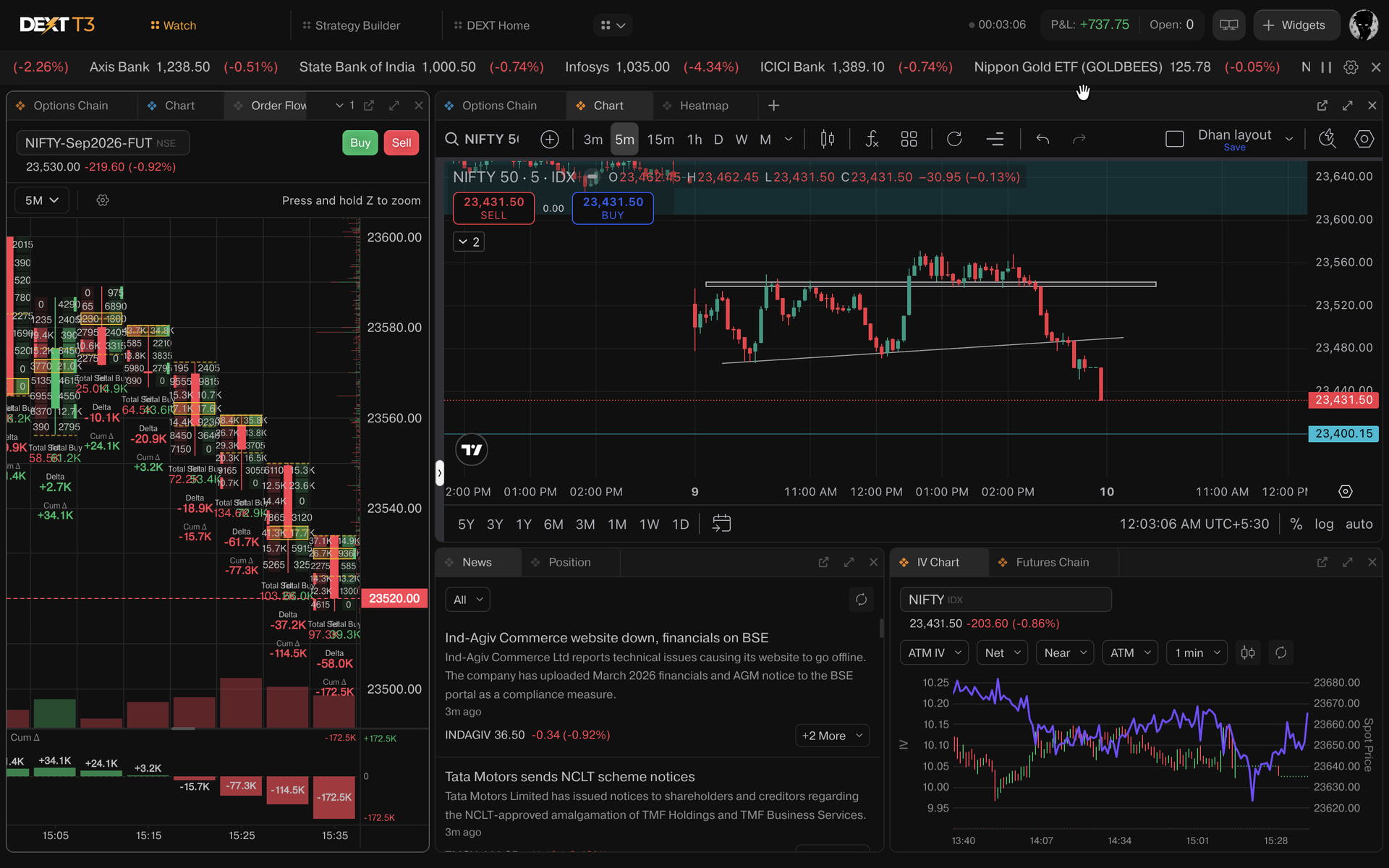Screen dimensions: 1389x868
Task: Switch to the Strategy Builder workspace
Action: (x=351, y=25)
